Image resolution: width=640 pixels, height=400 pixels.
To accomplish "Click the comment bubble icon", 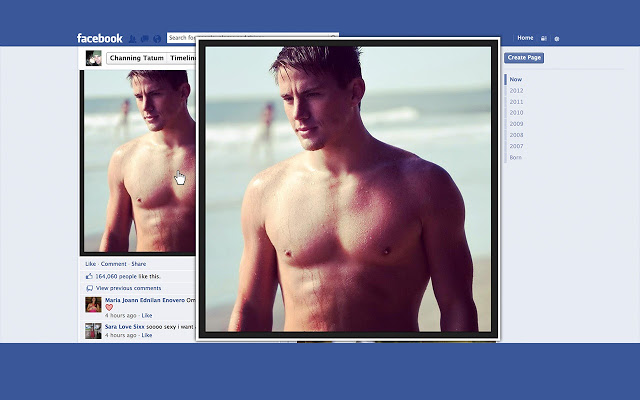I will [89, 288].
